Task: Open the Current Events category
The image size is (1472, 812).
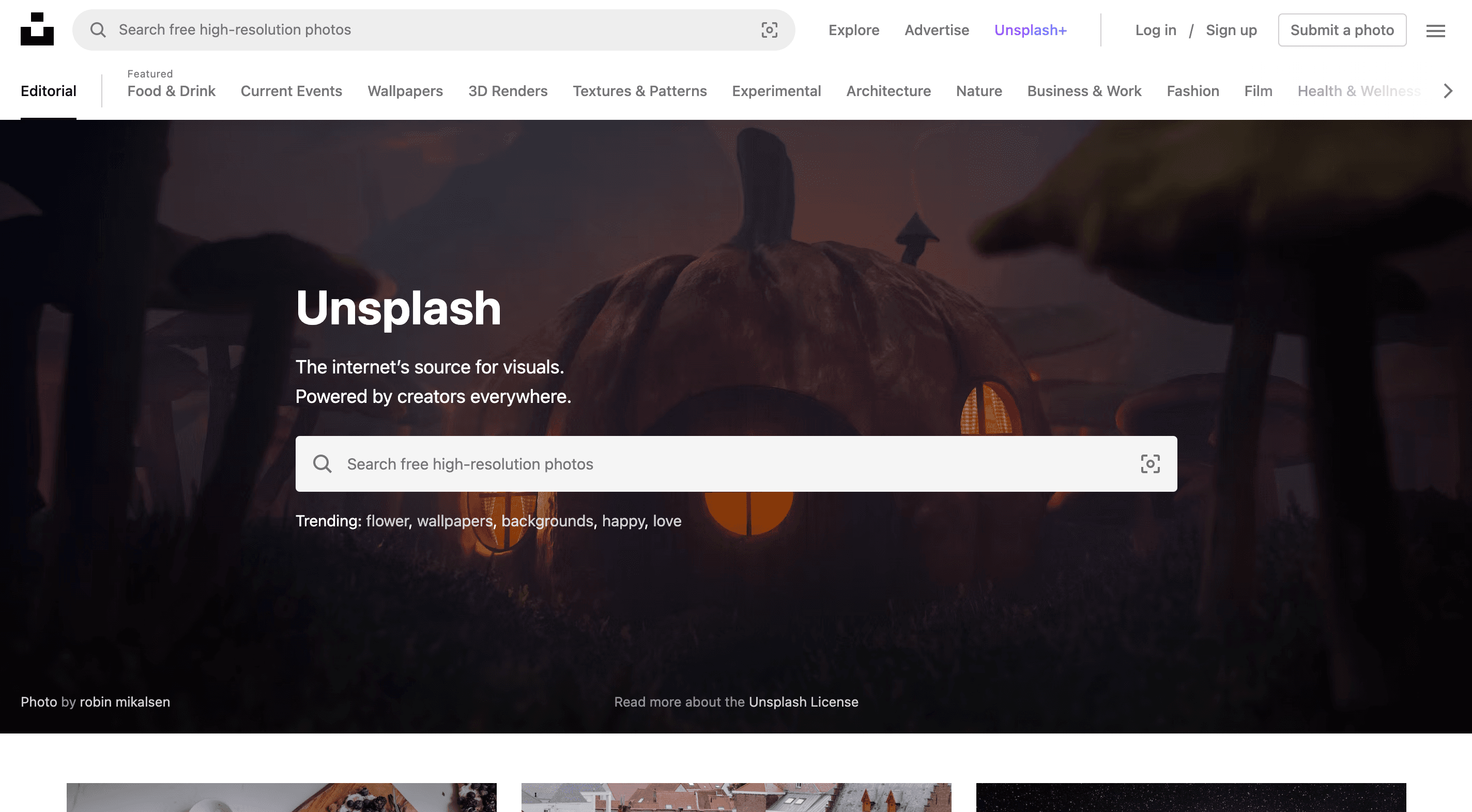Action: pyautogui.click(x=292, y=91)
